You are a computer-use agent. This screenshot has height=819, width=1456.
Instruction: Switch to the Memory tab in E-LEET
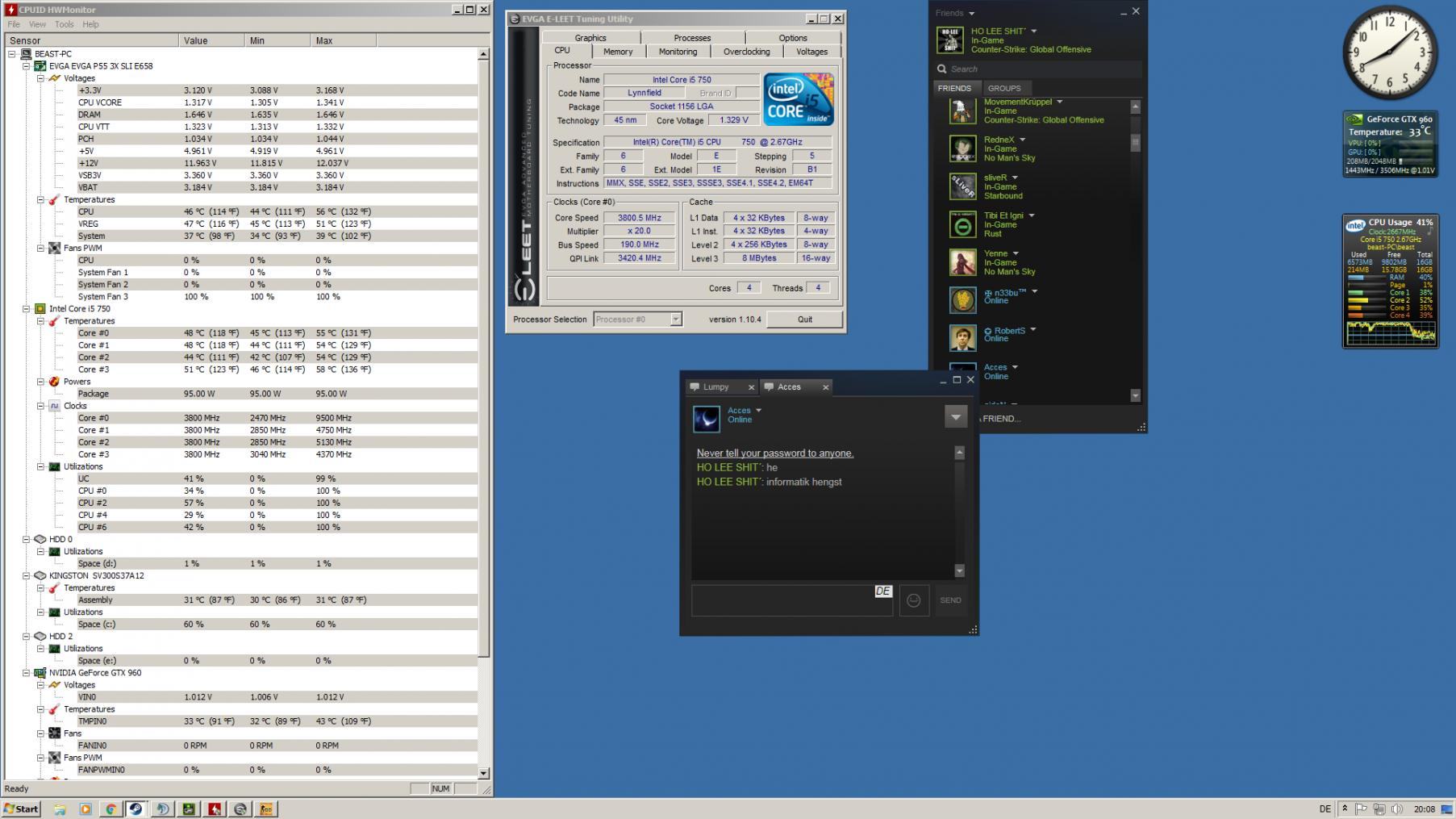click(618, 52)
